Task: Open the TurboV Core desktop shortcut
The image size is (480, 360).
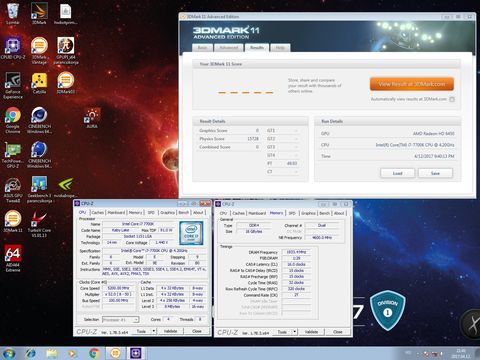Action: tap(39, 224)
